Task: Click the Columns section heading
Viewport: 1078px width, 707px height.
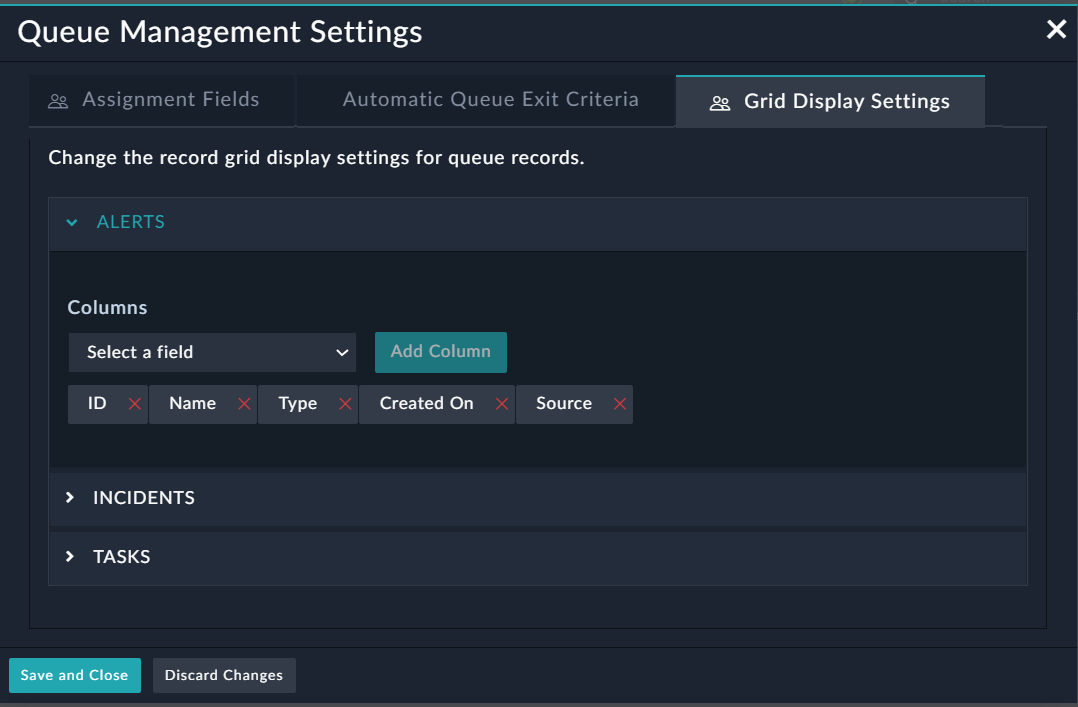Action: pos(107,307)
